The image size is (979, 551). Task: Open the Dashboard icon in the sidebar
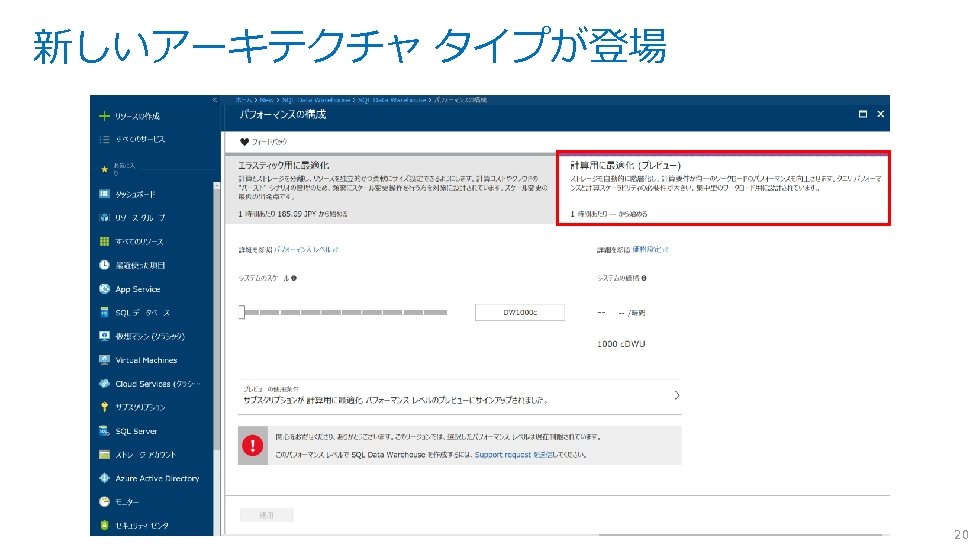pos(104,194)
